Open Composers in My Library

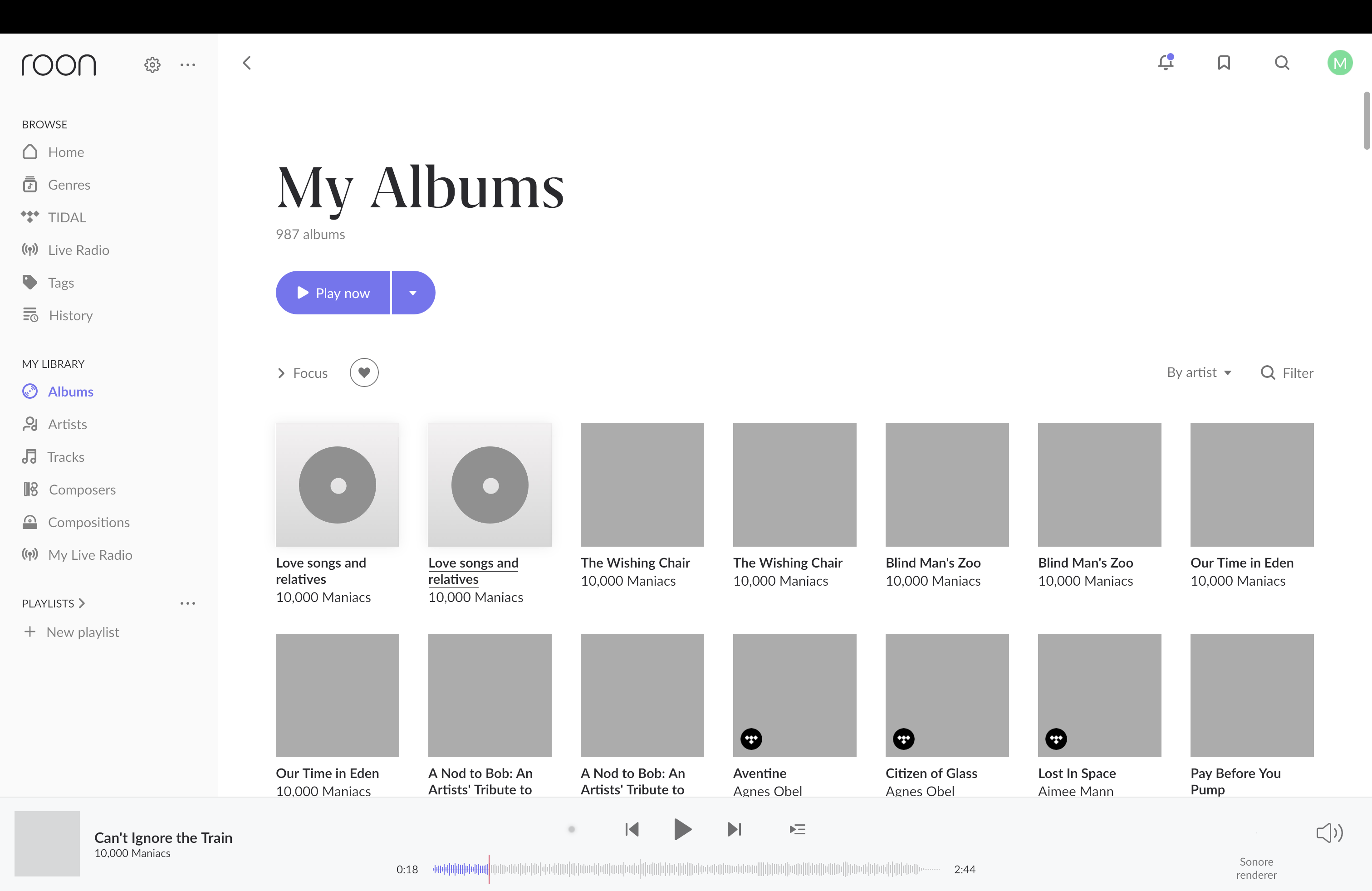69,490
